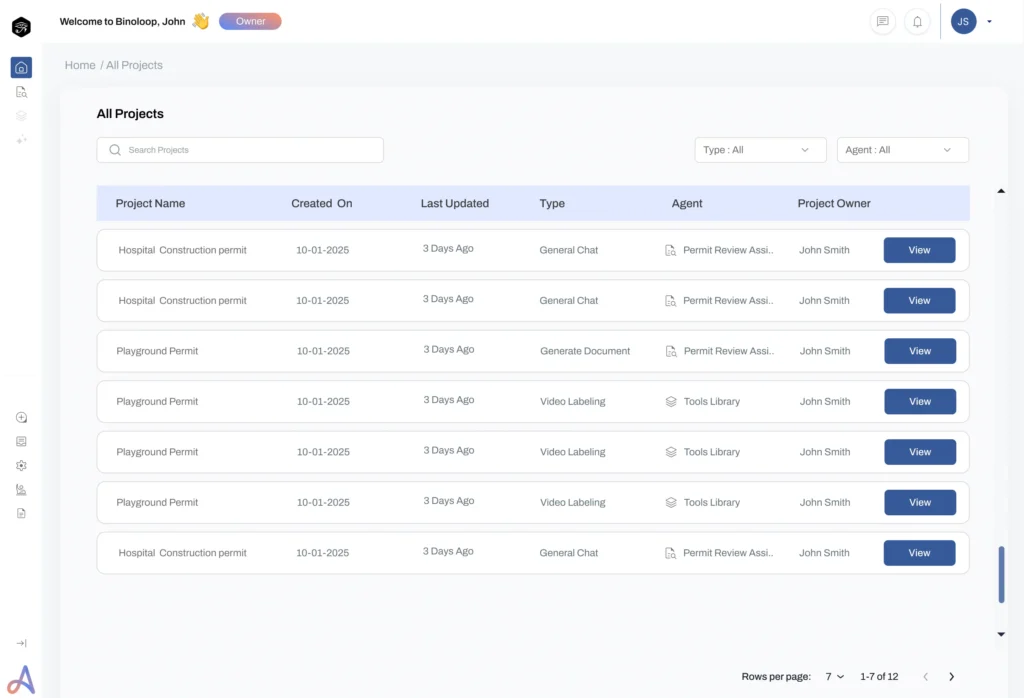The height and width of the screenshot is (698, 1024).
Task: Go to the next page of projects
Action: click(951, 677)
